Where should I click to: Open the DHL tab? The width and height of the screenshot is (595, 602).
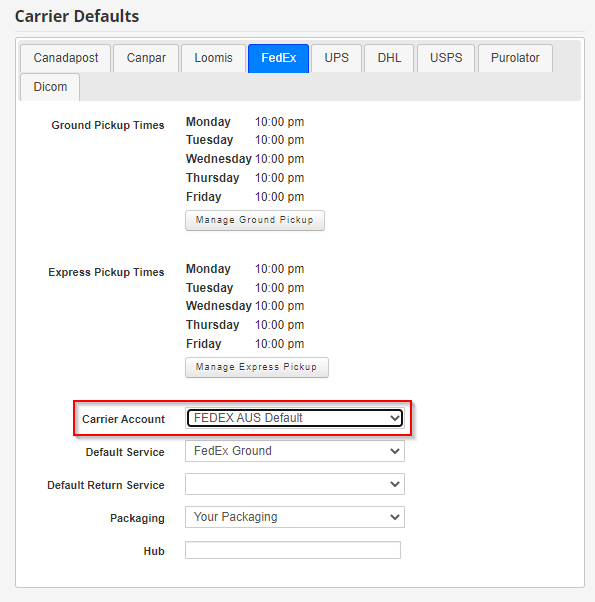pyautogui.click(x=389, y=58)
